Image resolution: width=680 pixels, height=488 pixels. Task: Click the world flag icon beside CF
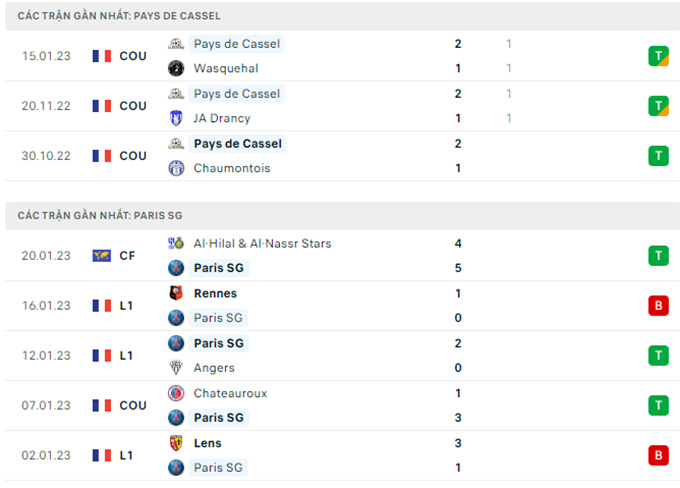[x=101, y=256]
